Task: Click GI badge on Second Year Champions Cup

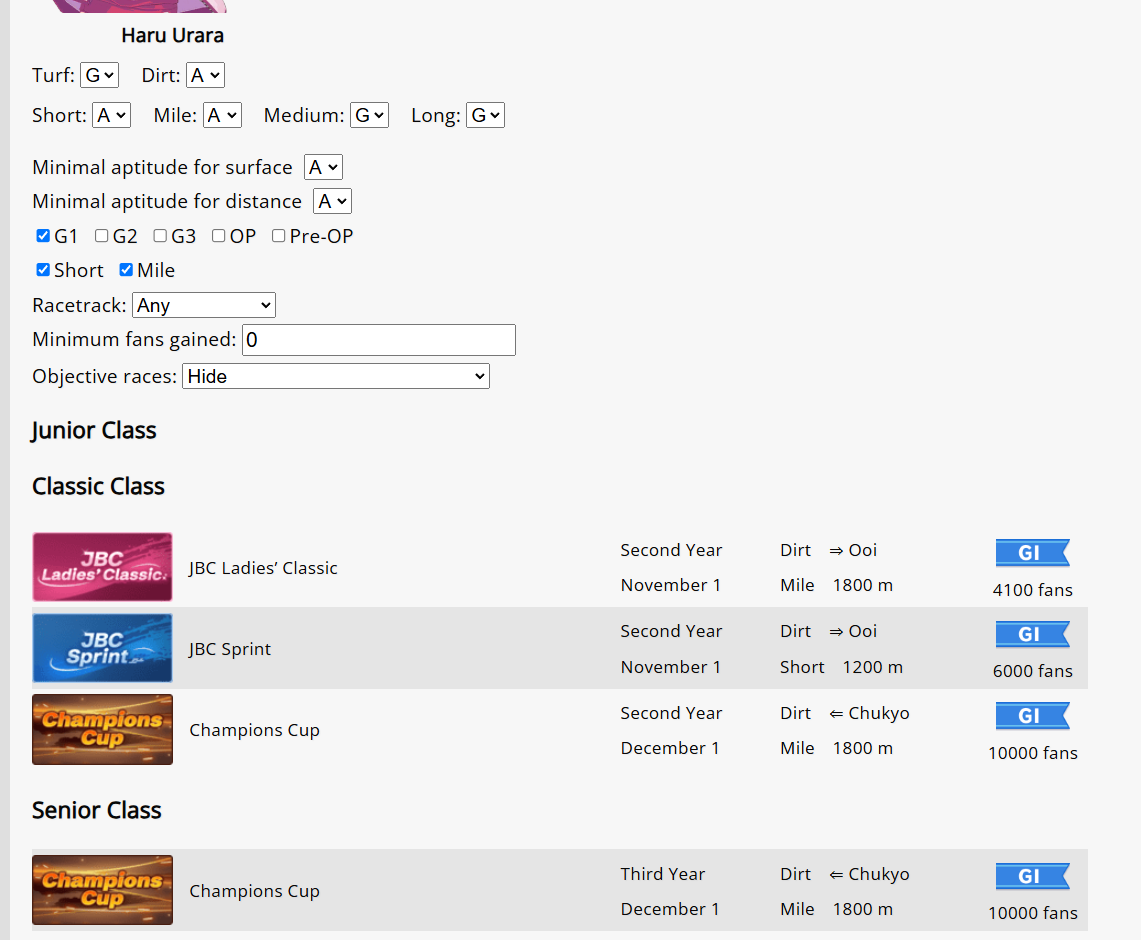Action: (1032, 716)
